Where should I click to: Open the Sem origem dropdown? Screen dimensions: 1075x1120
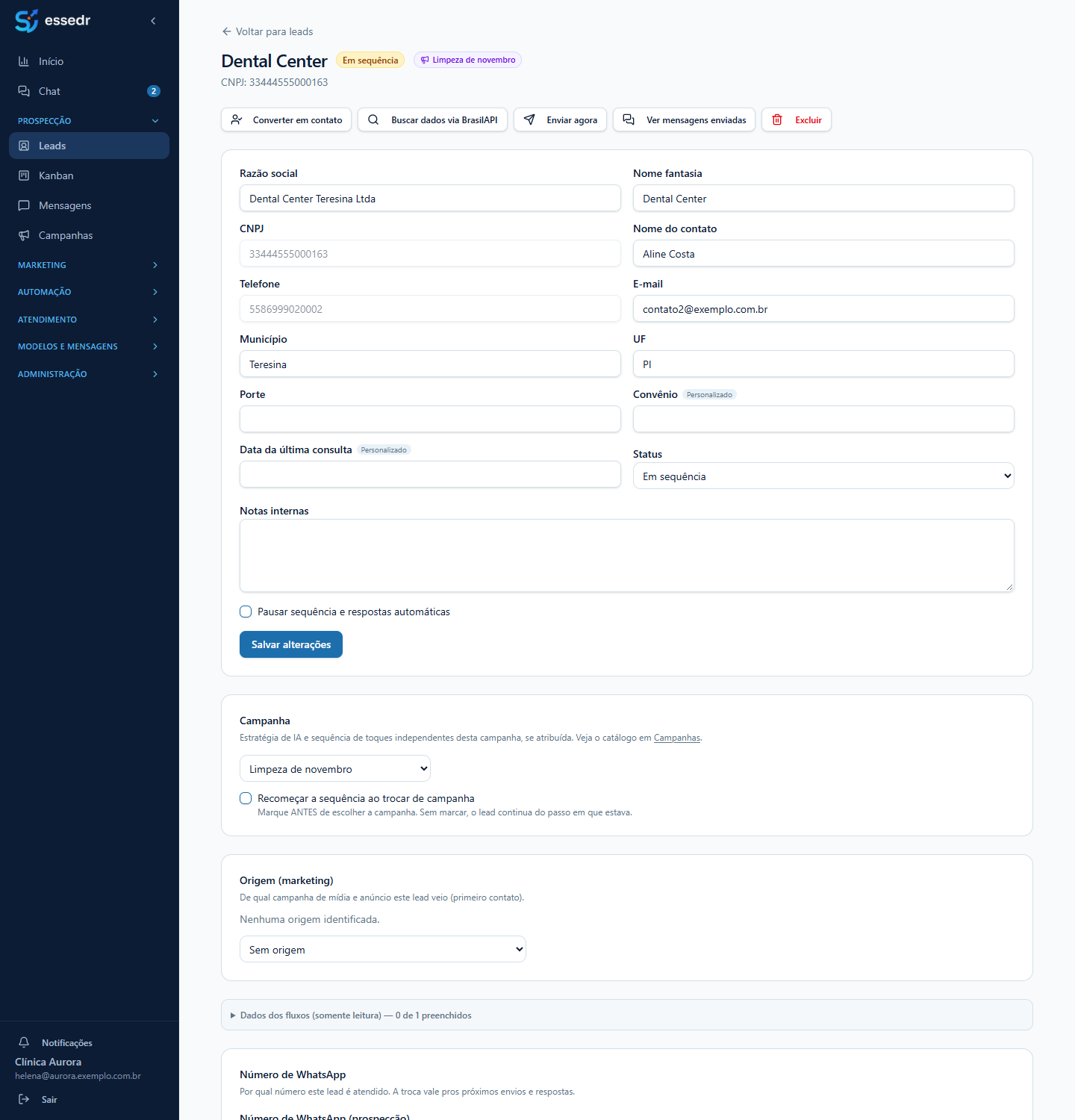[383, 949]
